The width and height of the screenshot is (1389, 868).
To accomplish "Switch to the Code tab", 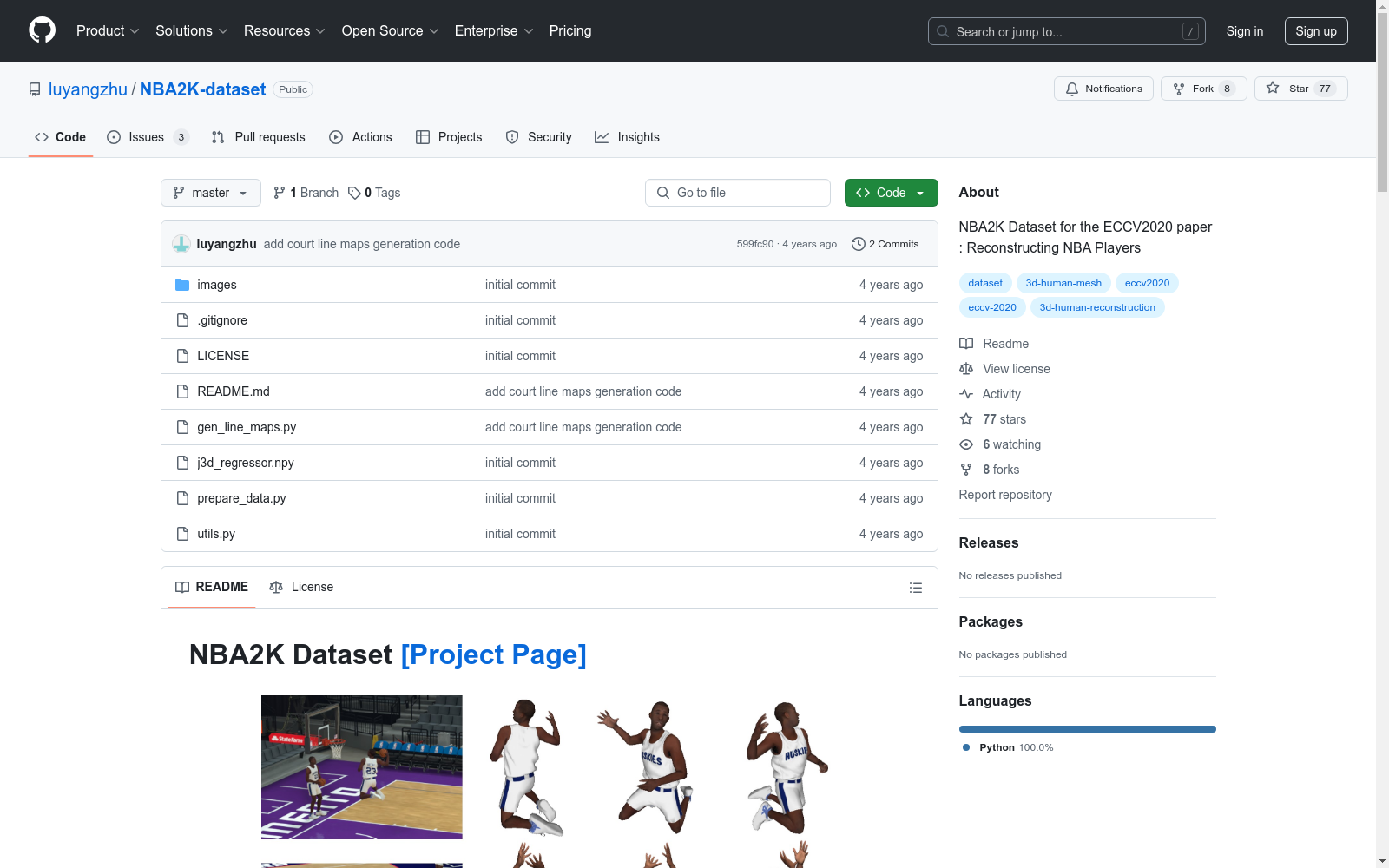I will 61,137.
